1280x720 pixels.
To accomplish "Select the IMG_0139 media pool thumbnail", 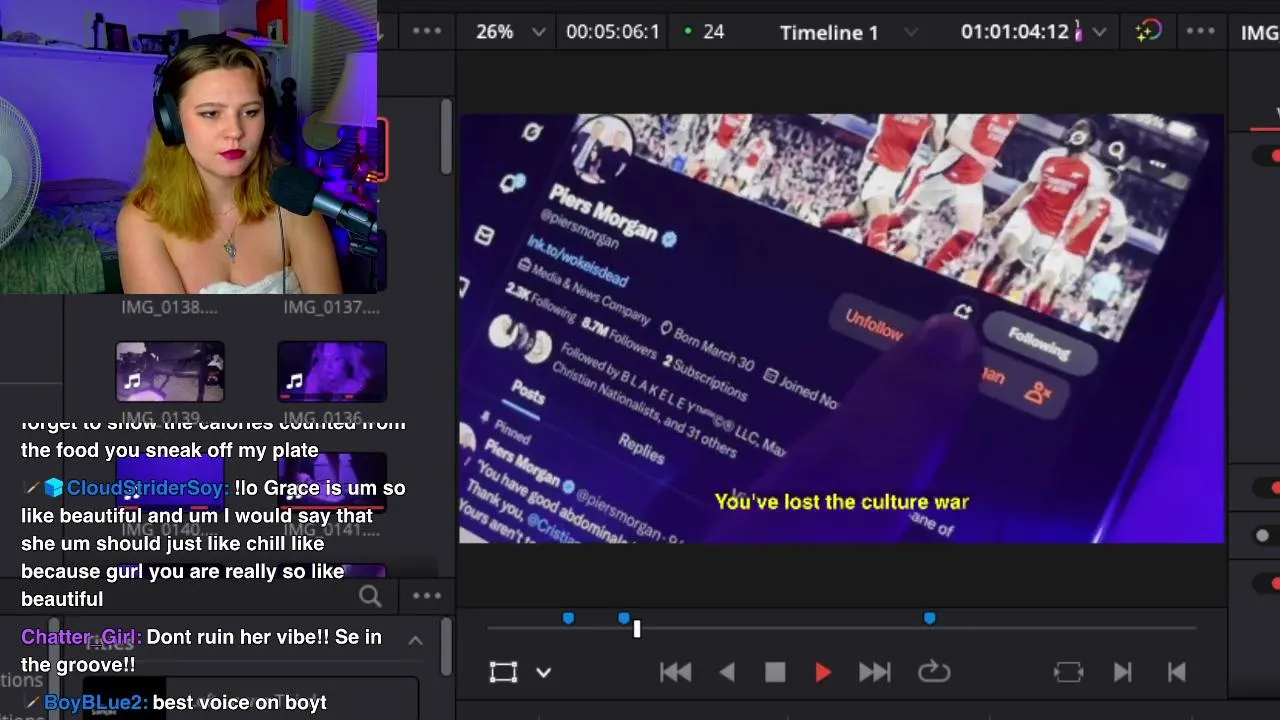I will tap(170, 371).
